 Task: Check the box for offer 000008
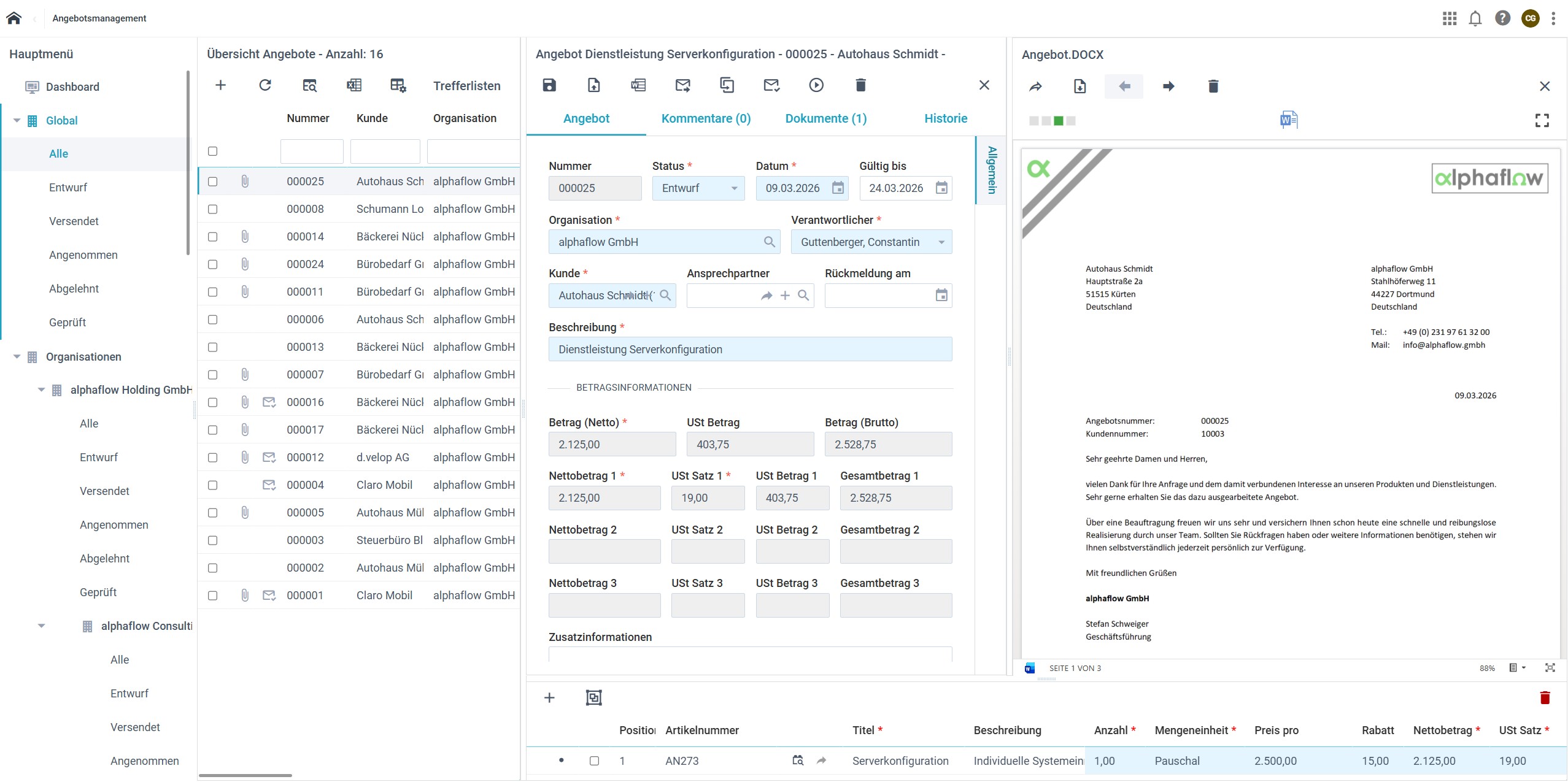pyautogui.click(x=213, y=209)
